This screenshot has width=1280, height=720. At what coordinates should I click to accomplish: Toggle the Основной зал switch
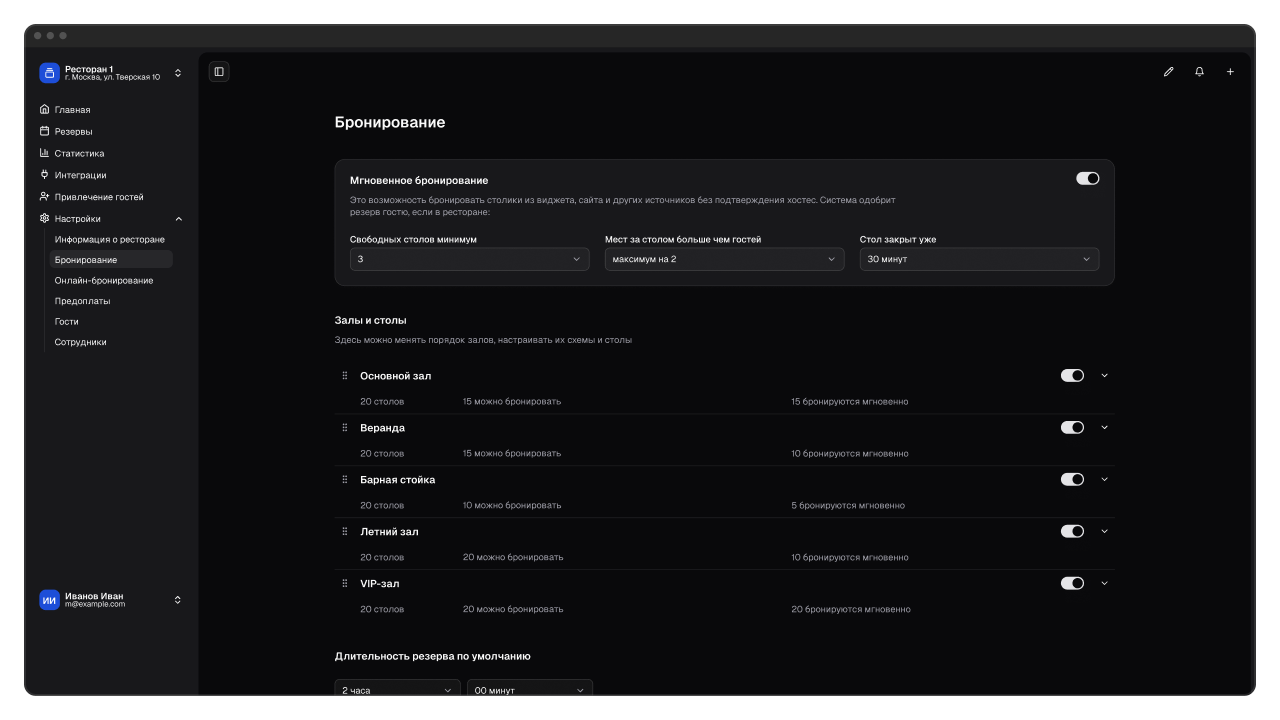[1072, 376]
